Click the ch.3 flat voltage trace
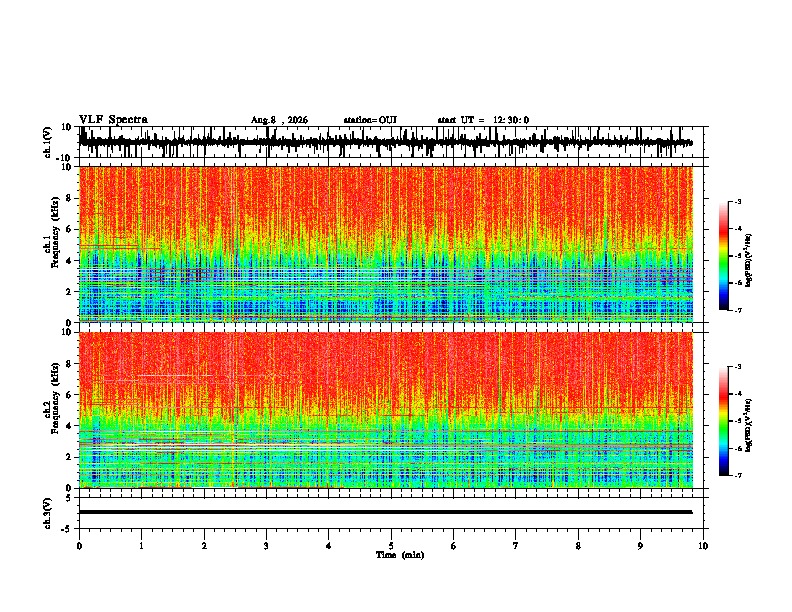Screen dimensions: 792x612 point(386,512)
